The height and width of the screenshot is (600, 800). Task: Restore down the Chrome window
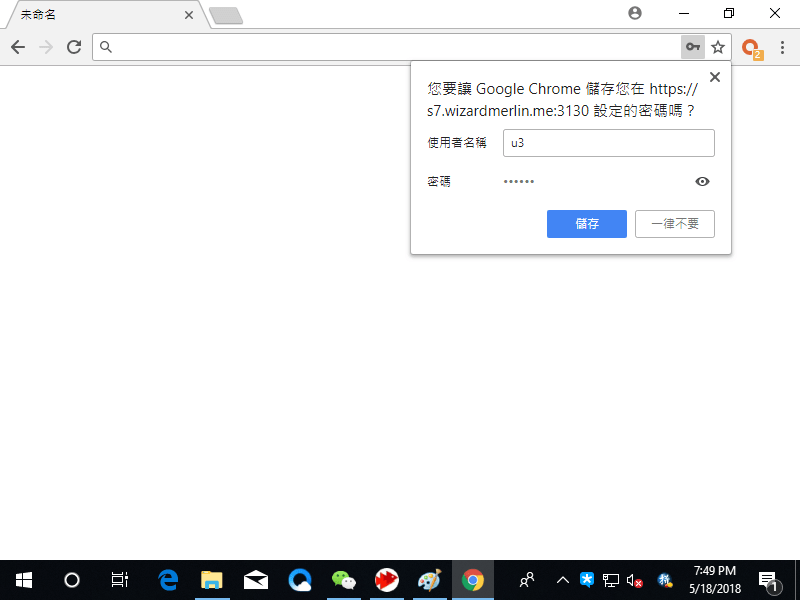(729, 13)
